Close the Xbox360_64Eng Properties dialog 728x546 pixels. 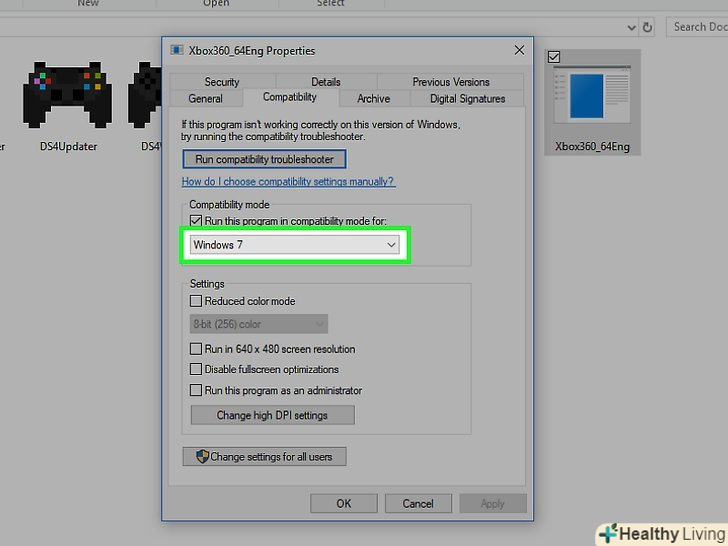click(x=520, y=50)
